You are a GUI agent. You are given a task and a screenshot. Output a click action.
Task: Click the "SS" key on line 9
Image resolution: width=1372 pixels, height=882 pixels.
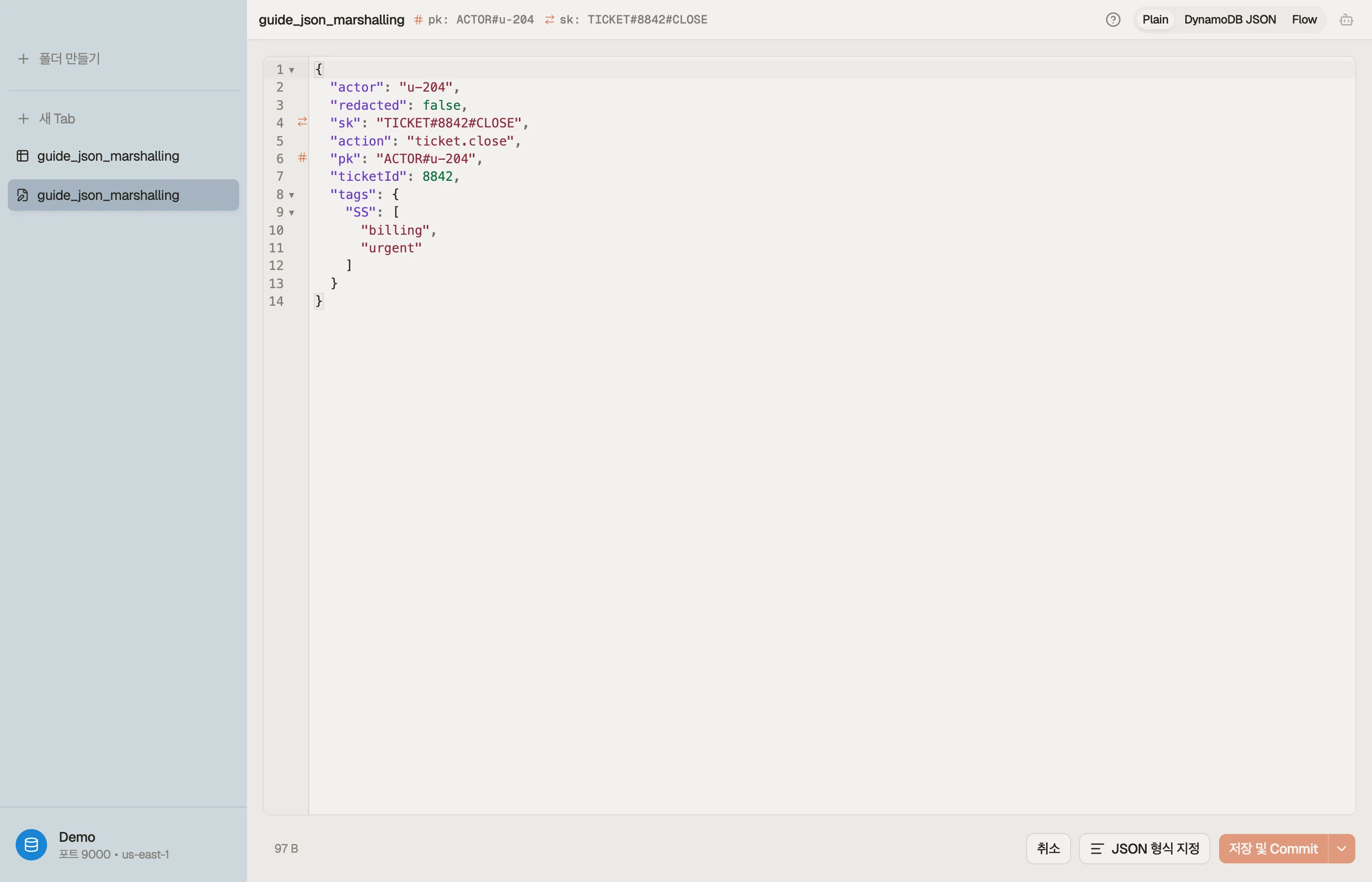pos(360,213)
